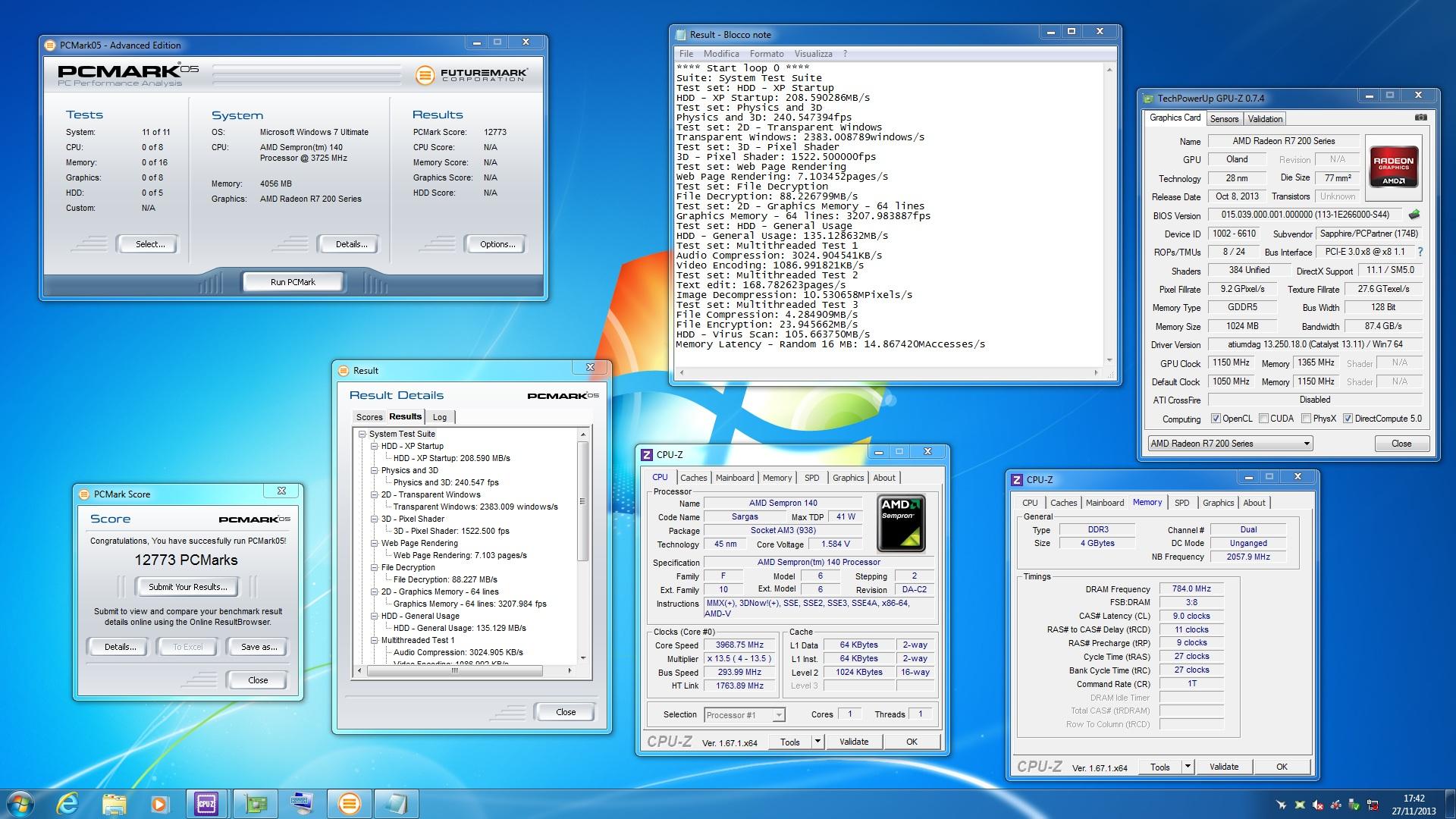This screenshot has width=1456, height=819.
Task: Click the Result Details vertical scrollbar thumb
Action: click(x=583, y=501)
